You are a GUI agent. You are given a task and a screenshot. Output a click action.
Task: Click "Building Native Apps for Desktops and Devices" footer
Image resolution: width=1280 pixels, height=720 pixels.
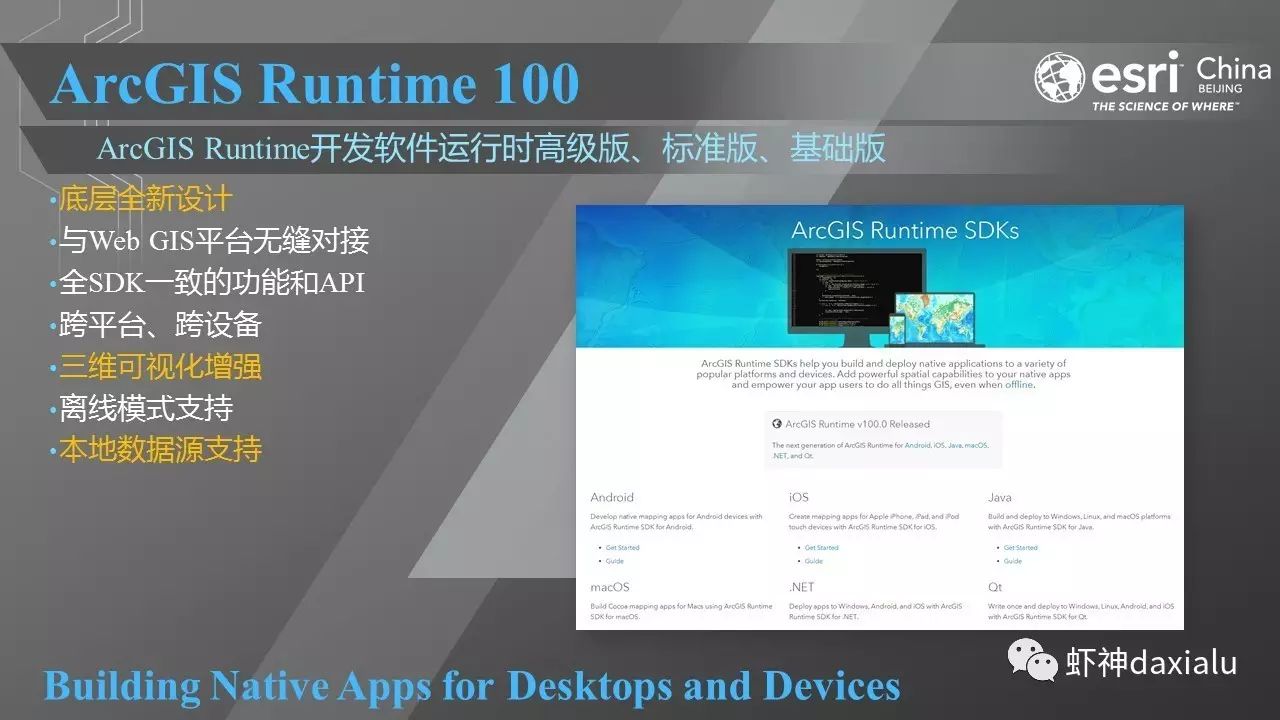[x=472, y=686]
